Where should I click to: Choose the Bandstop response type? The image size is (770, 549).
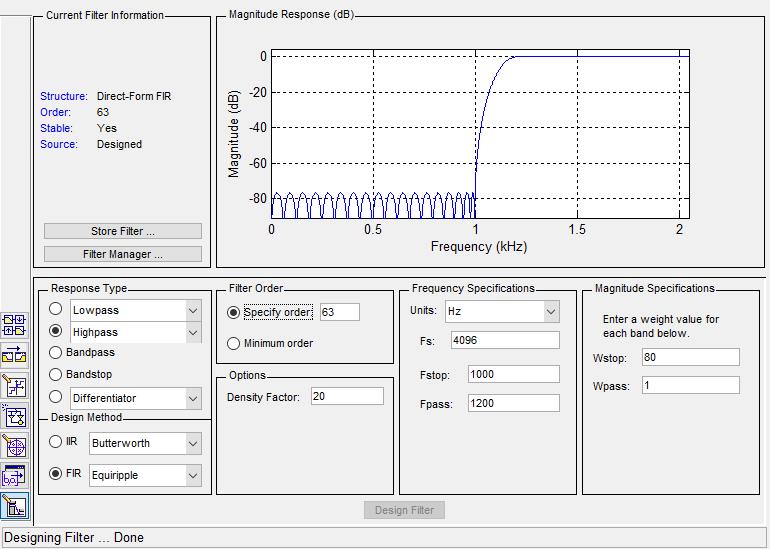56,374
